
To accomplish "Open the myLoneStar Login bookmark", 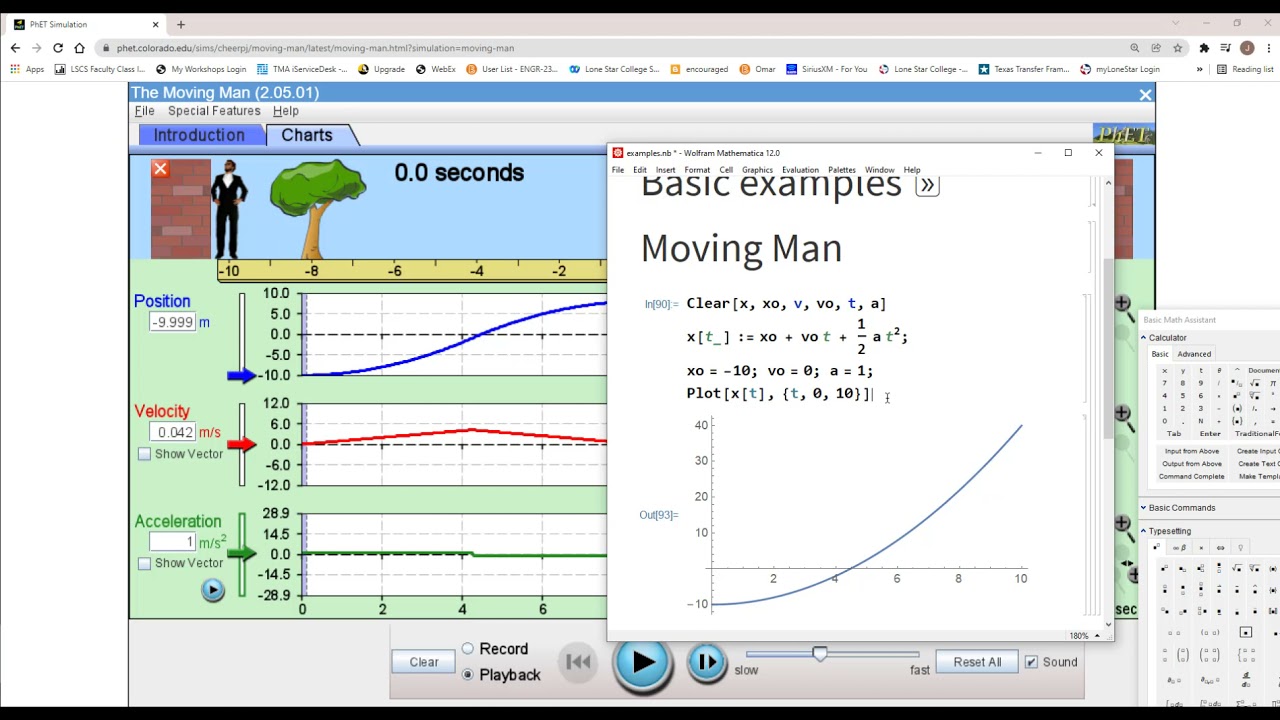I will coord(1120,69).
